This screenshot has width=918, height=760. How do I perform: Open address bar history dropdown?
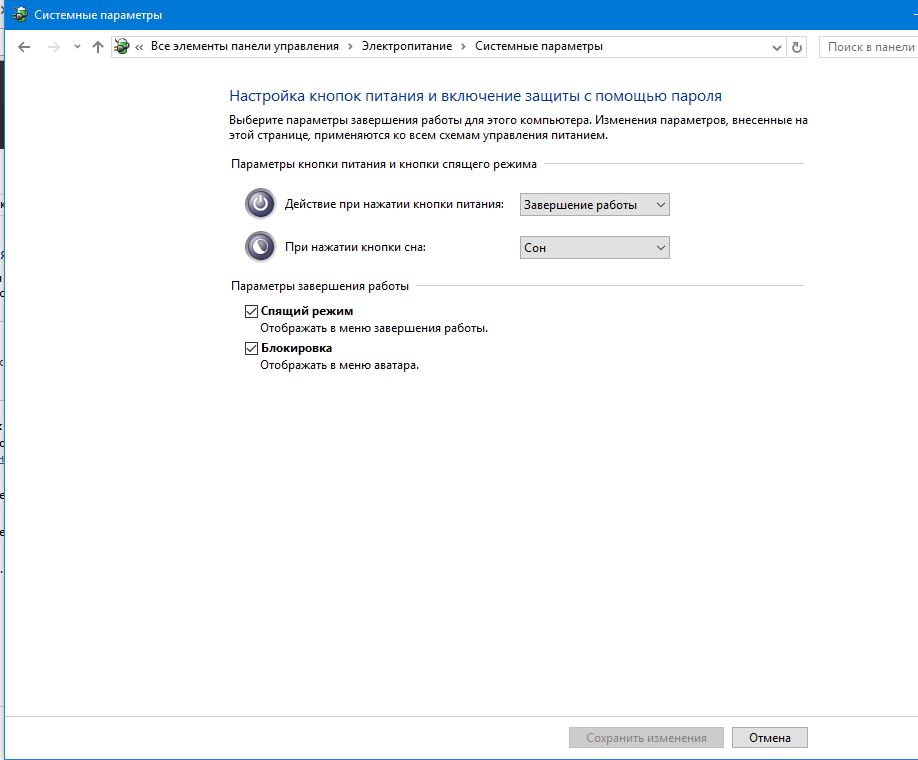pos(777,47)
